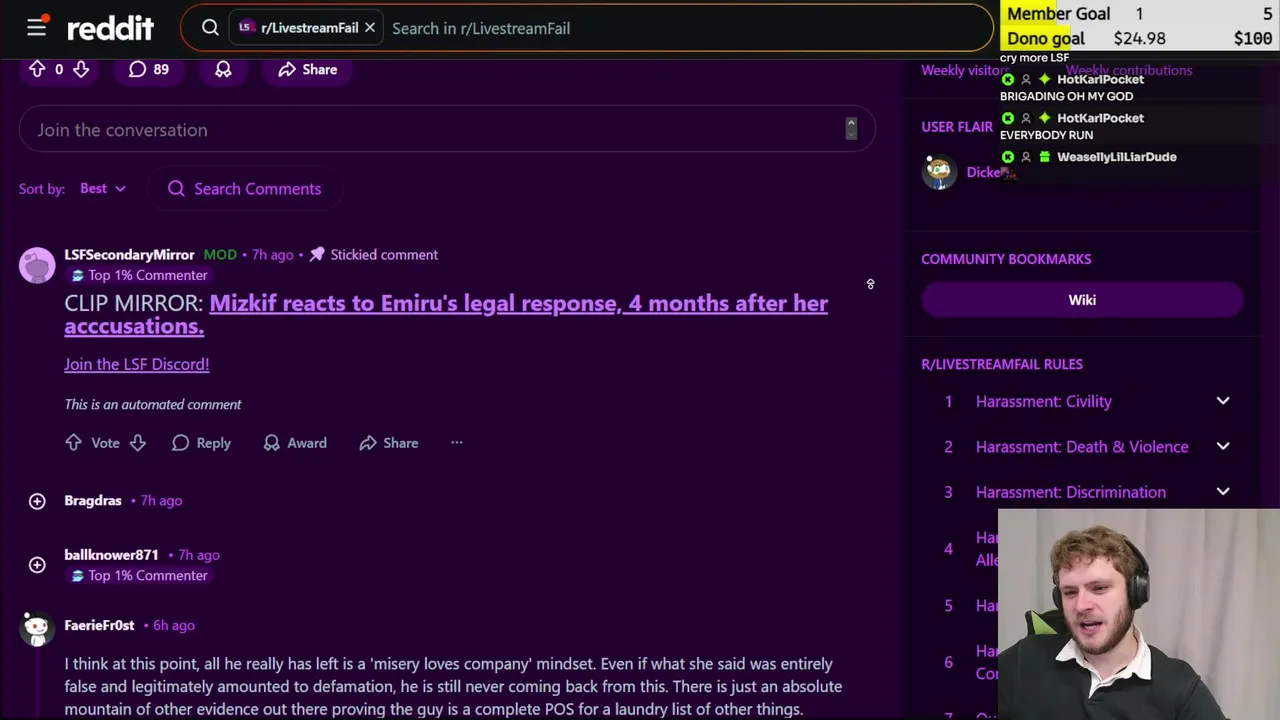Upvote the stickied comment
1280x720 pixels.
coord(74,443)
